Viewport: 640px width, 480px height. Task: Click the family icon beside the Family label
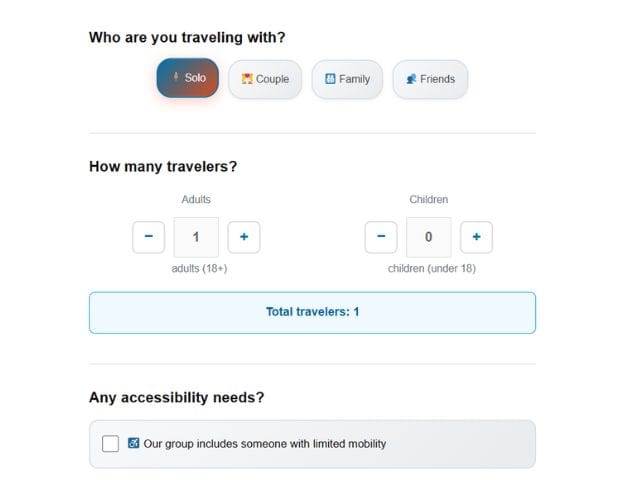(330, 79)
